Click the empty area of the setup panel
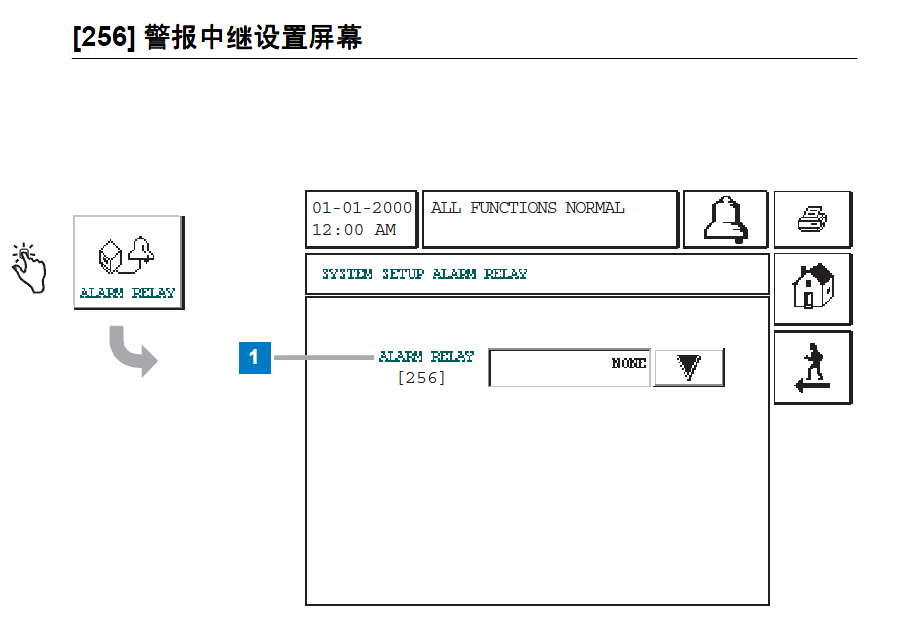 click(537, 500)
